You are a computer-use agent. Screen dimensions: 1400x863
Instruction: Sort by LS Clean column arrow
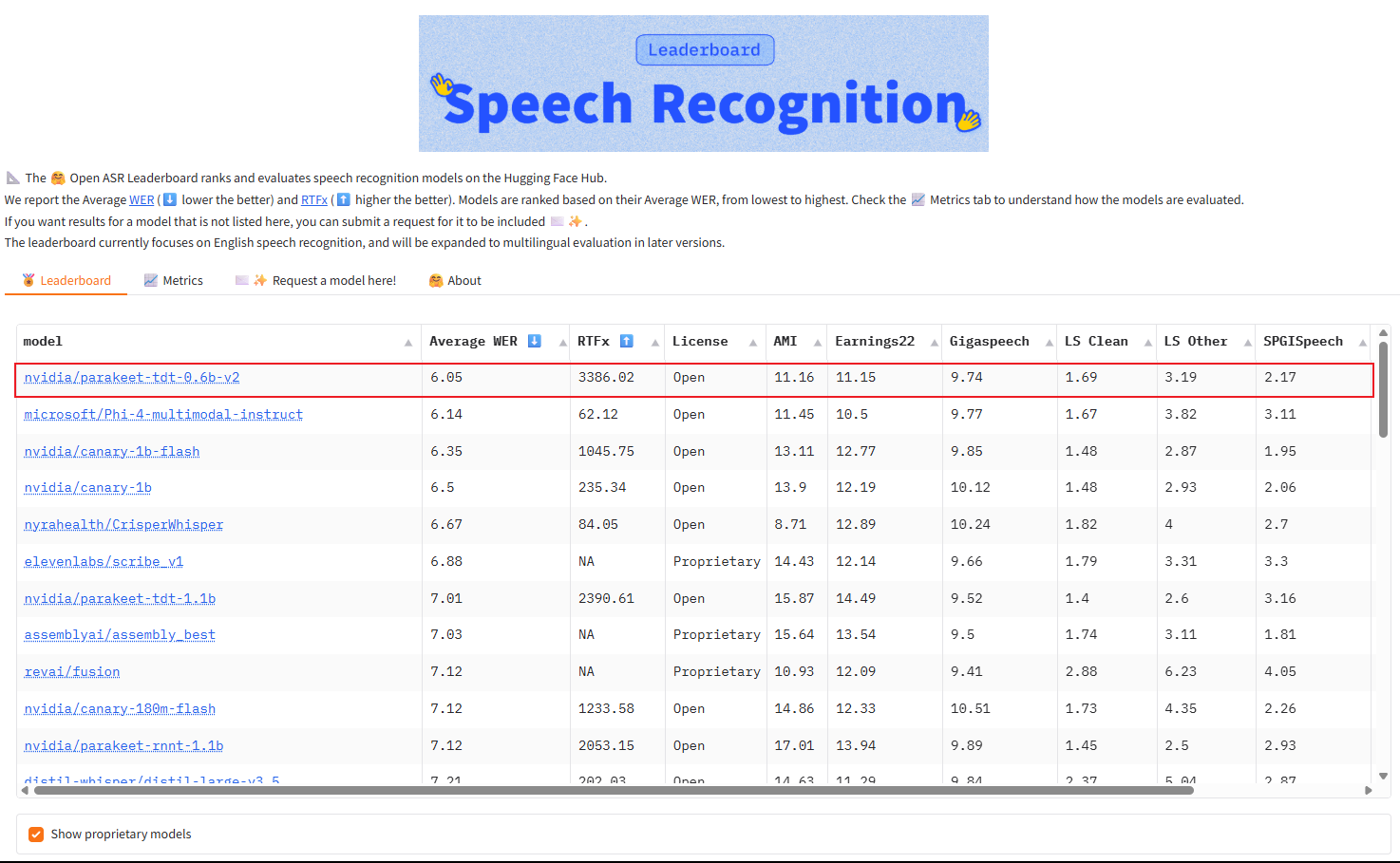pyautogui.click(x=1148, y=343)
